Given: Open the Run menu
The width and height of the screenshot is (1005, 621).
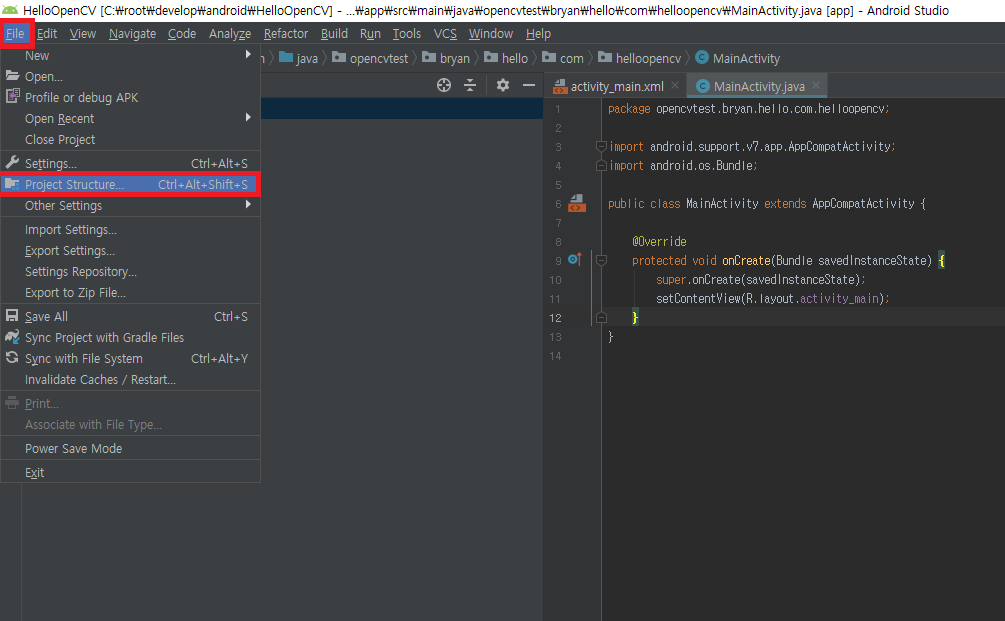Looking at the screenshot, I should [370, 33].
